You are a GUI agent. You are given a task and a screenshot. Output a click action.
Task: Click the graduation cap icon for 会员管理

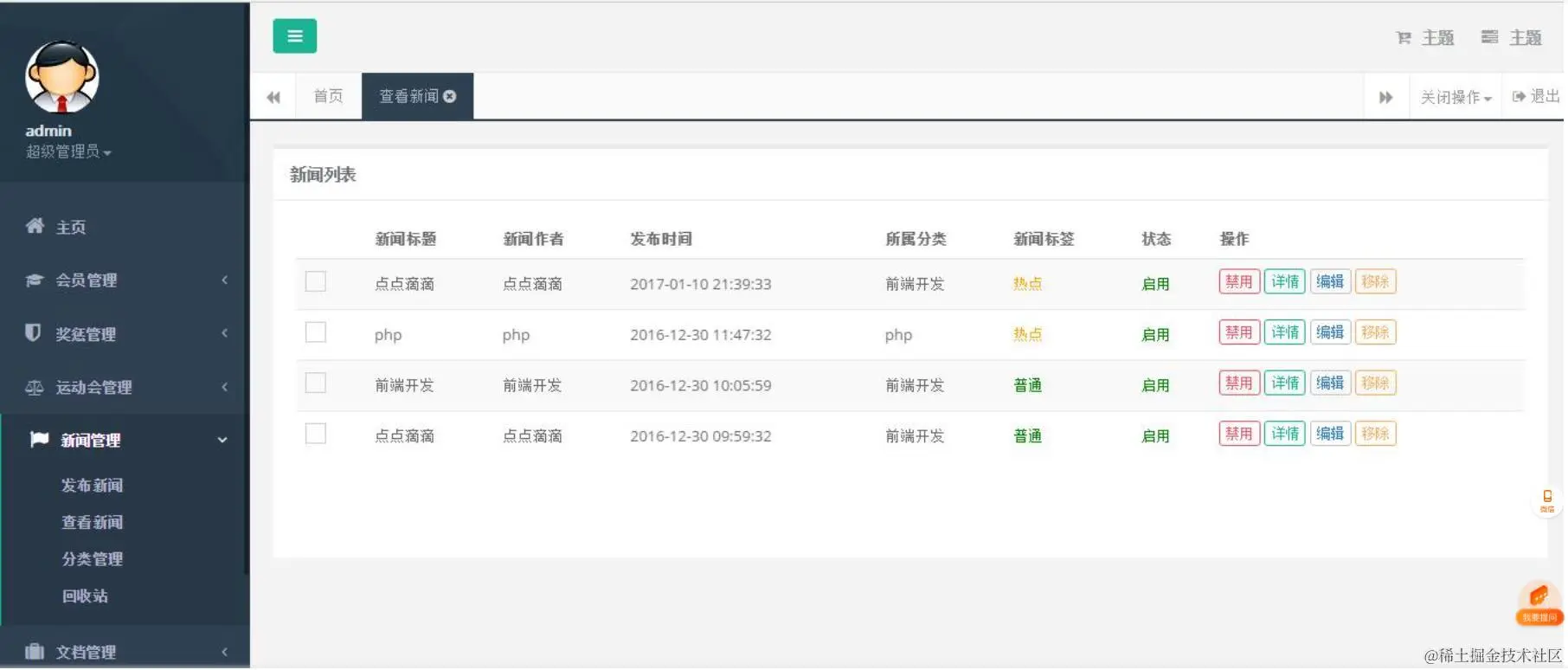[x=35, y=280]
